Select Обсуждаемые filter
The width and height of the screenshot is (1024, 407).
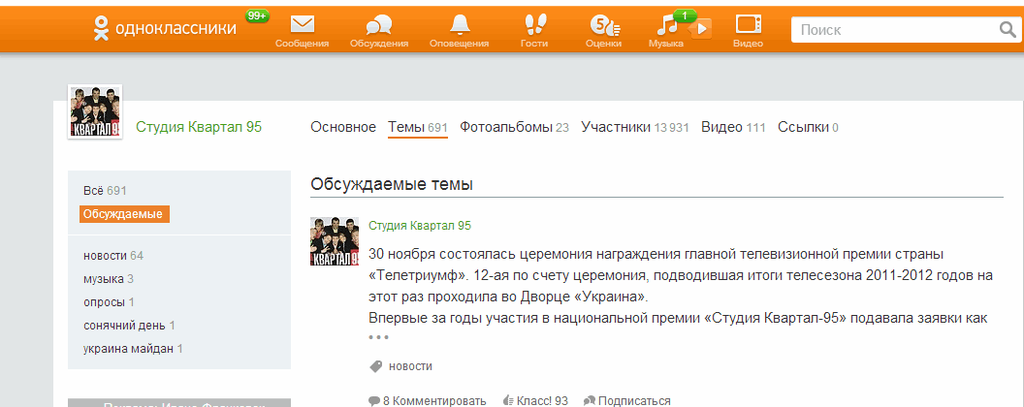tap(124, 214)
